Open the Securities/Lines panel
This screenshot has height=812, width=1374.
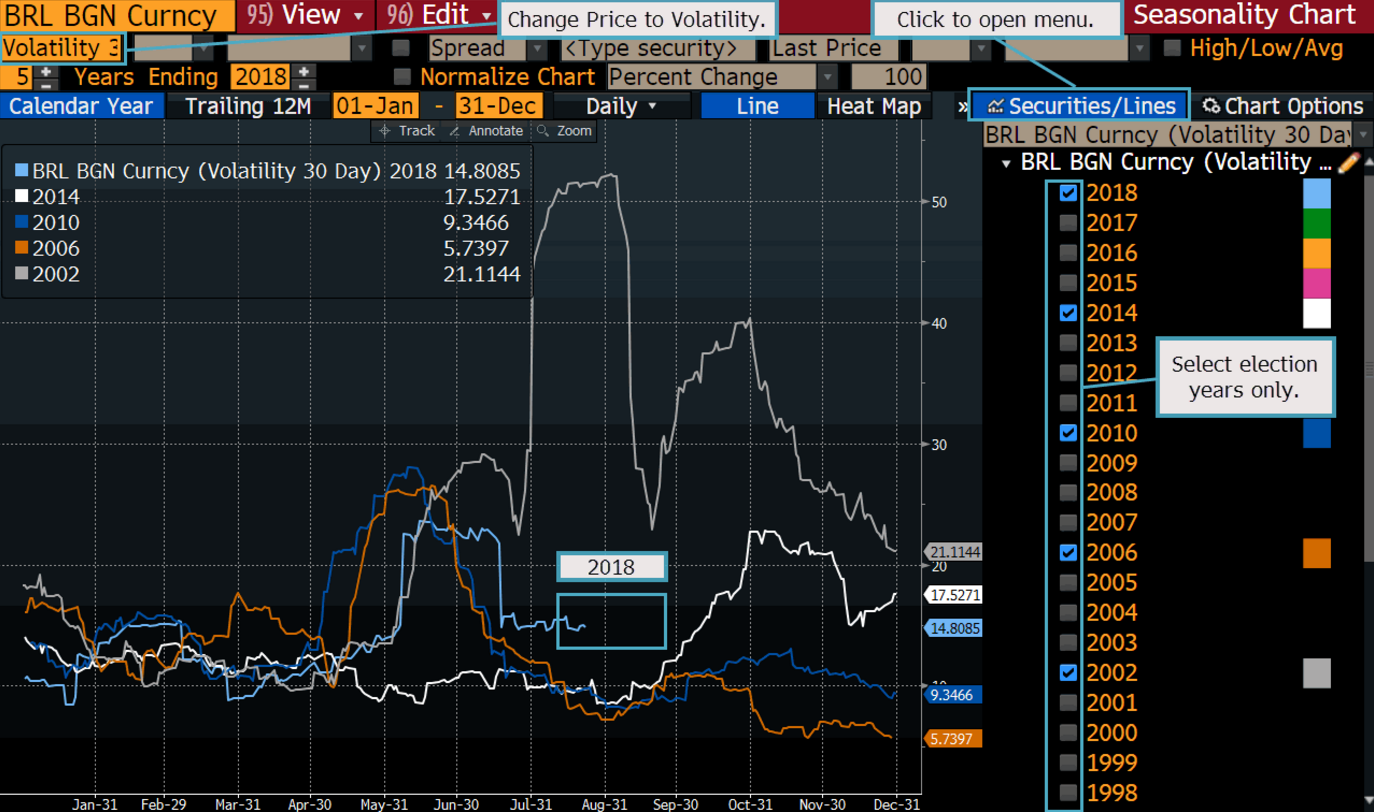[1080, 106]
